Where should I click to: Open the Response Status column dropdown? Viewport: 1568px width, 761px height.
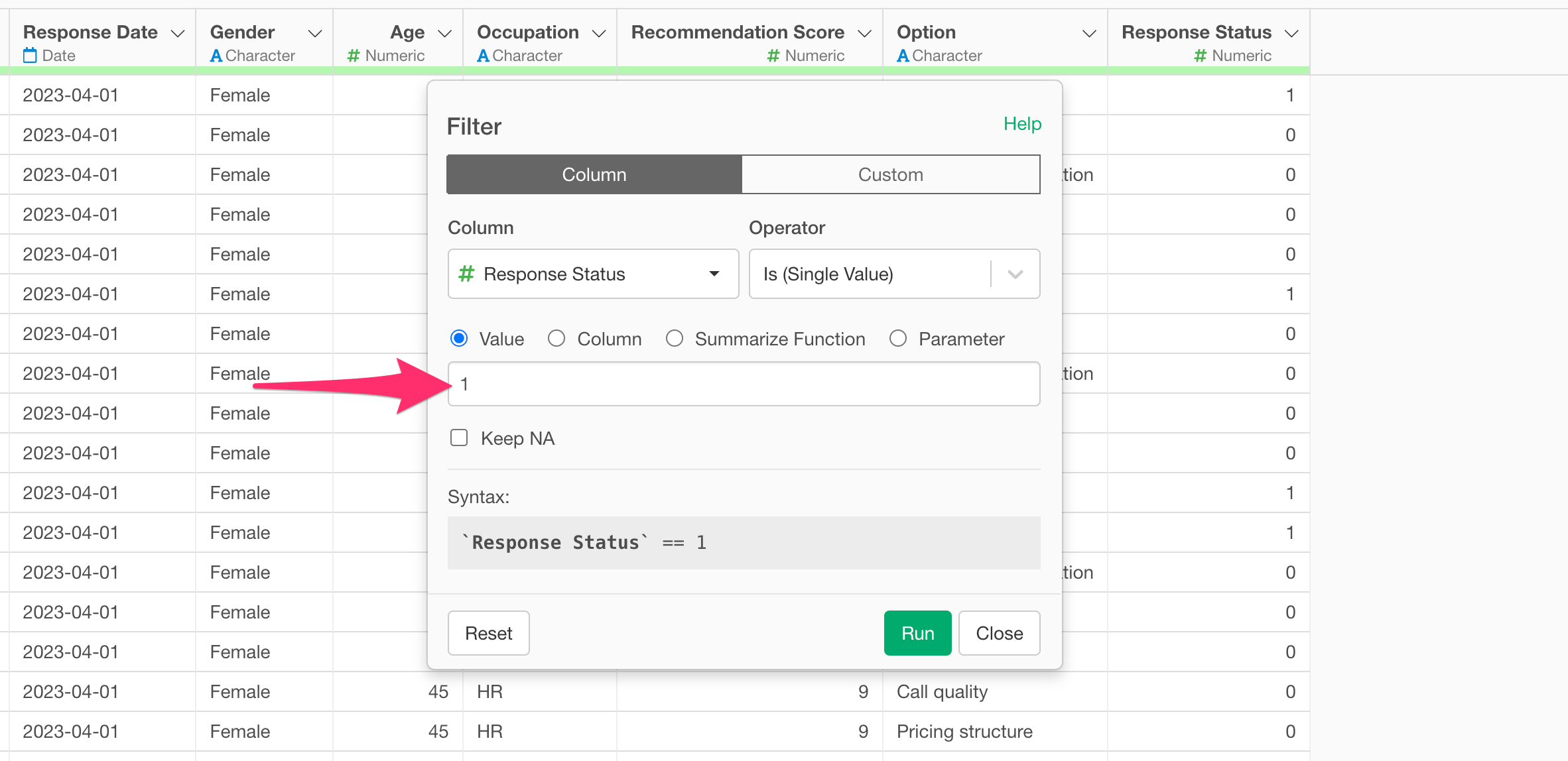coord(714,274)
